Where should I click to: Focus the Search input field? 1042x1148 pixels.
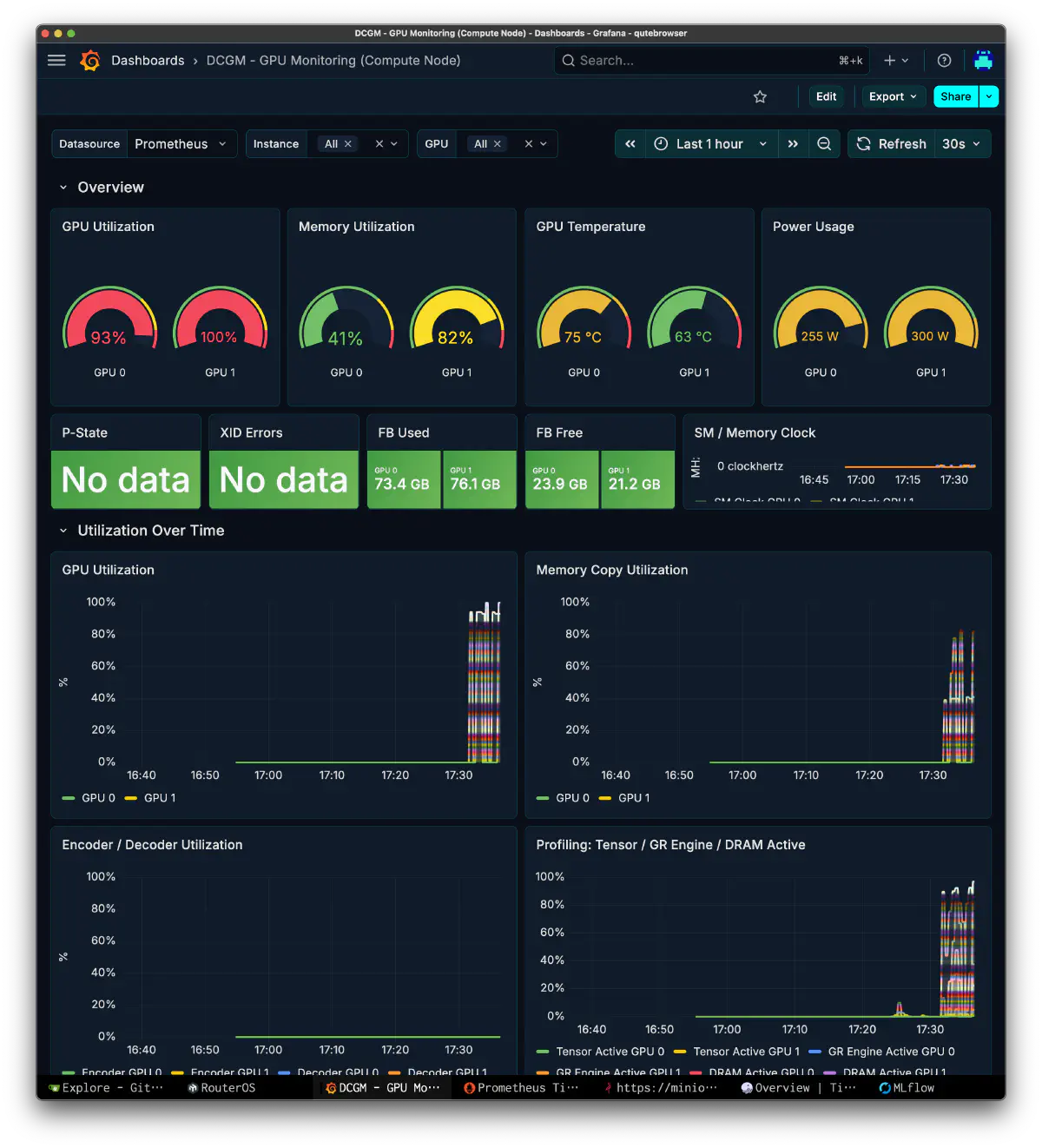click(x=710, y=60)
